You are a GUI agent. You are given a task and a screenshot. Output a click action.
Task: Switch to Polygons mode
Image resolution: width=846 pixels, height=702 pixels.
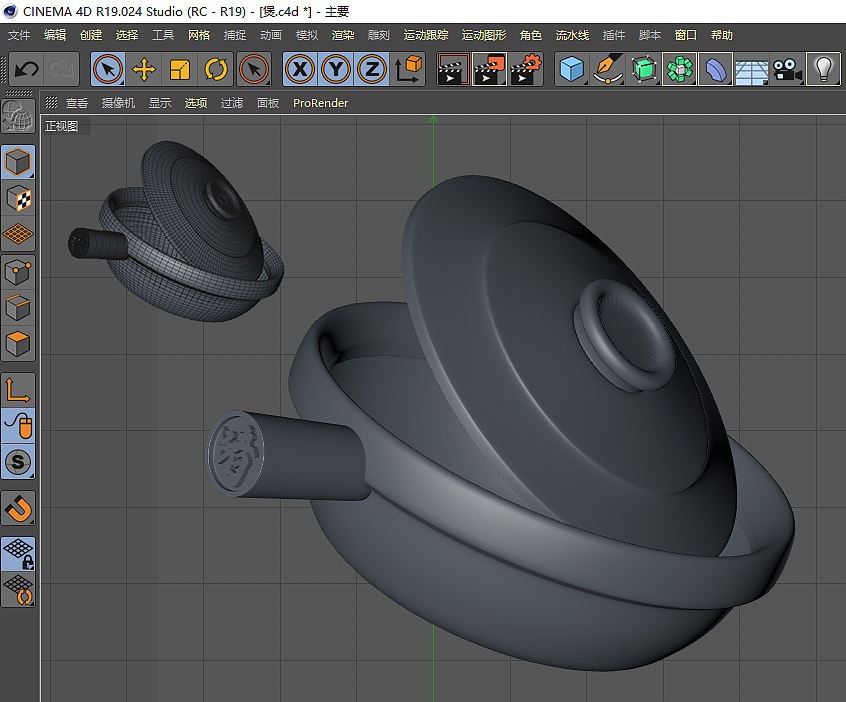point(18,344)
